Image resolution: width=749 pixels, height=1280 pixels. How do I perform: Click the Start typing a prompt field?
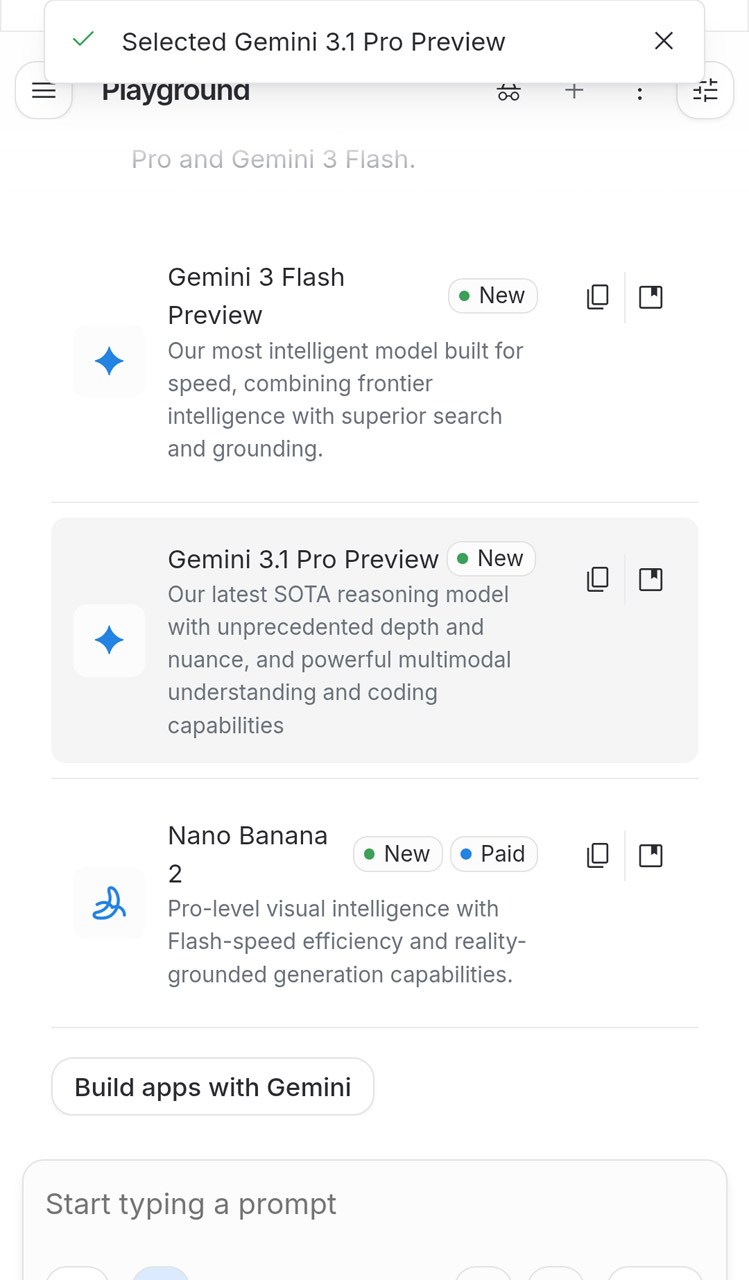(374, 1204)
